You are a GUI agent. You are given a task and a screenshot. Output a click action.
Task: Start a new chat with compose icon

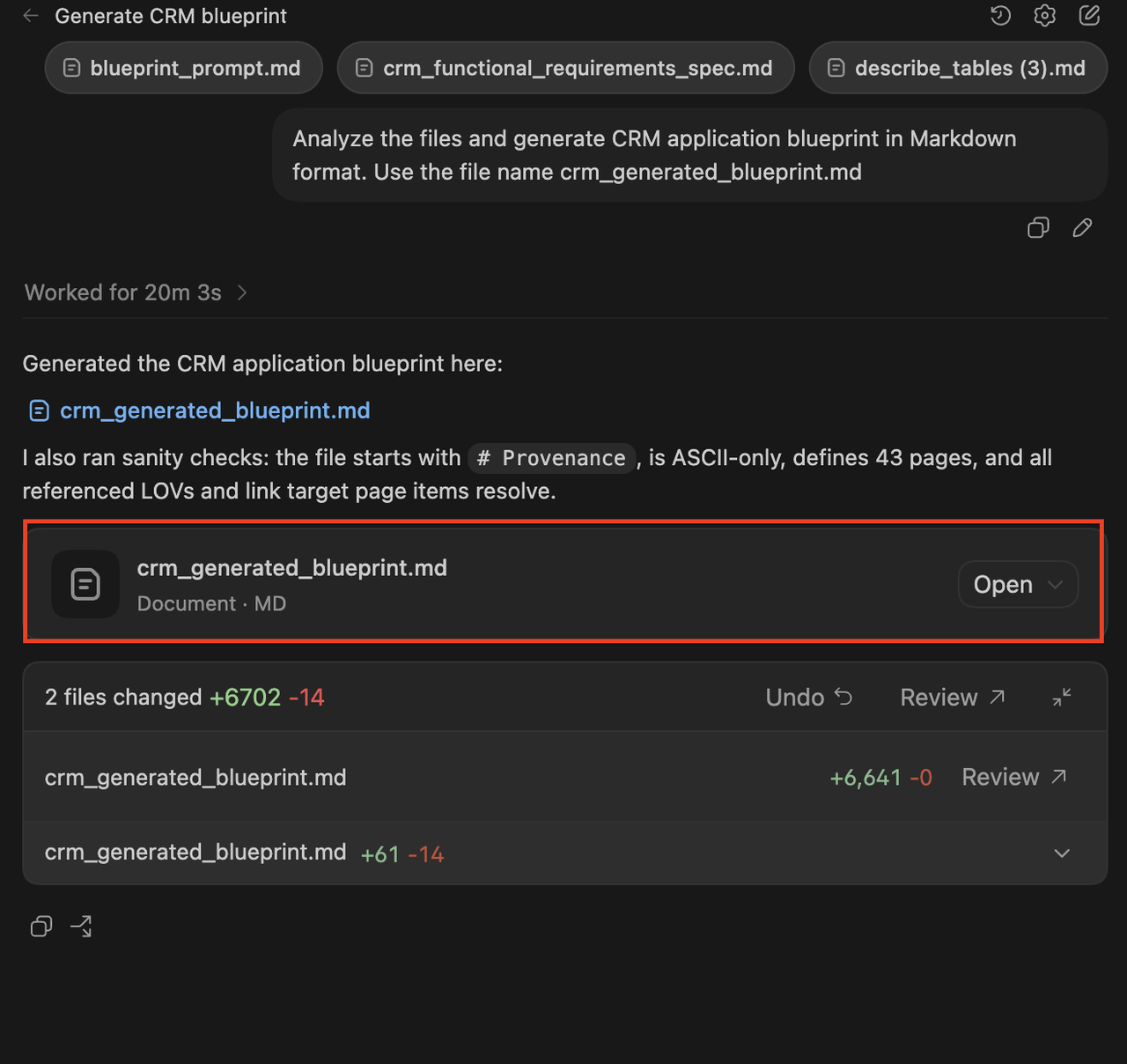coord(1089,15)
